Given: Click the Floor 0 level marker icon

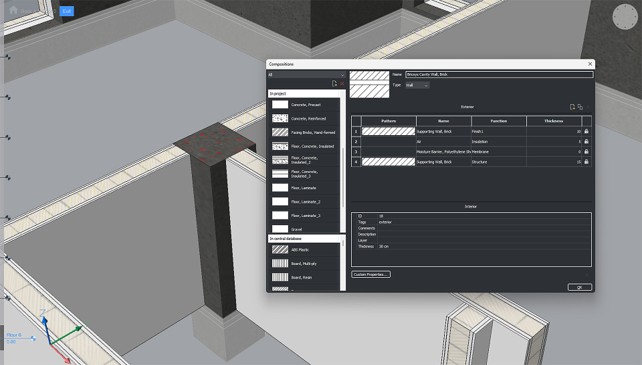Looking at the screenshot, I should (33, 338).
